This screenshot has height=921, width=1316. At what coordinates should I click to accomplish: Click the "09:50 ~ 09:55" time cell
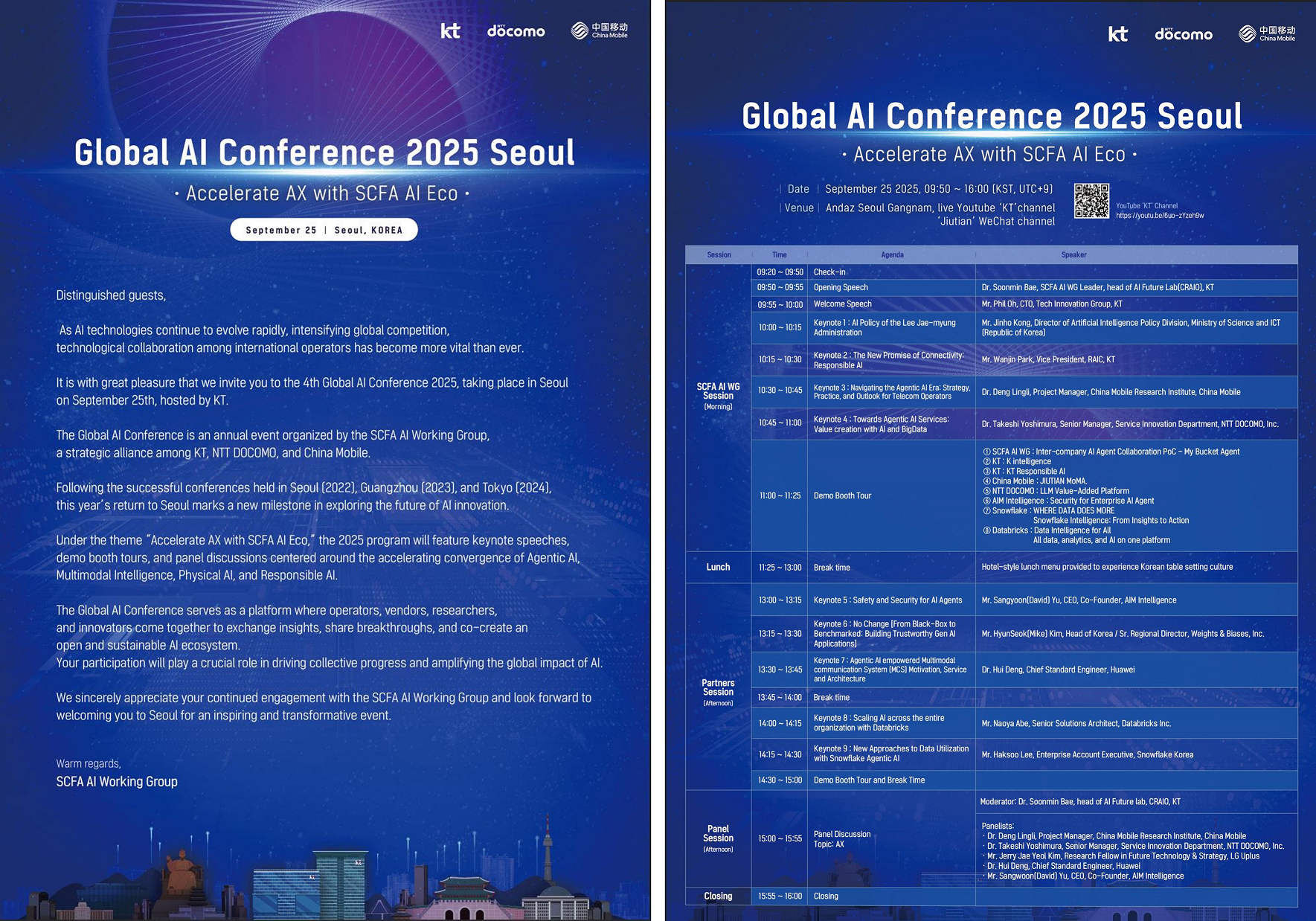(x=780, y=287)
